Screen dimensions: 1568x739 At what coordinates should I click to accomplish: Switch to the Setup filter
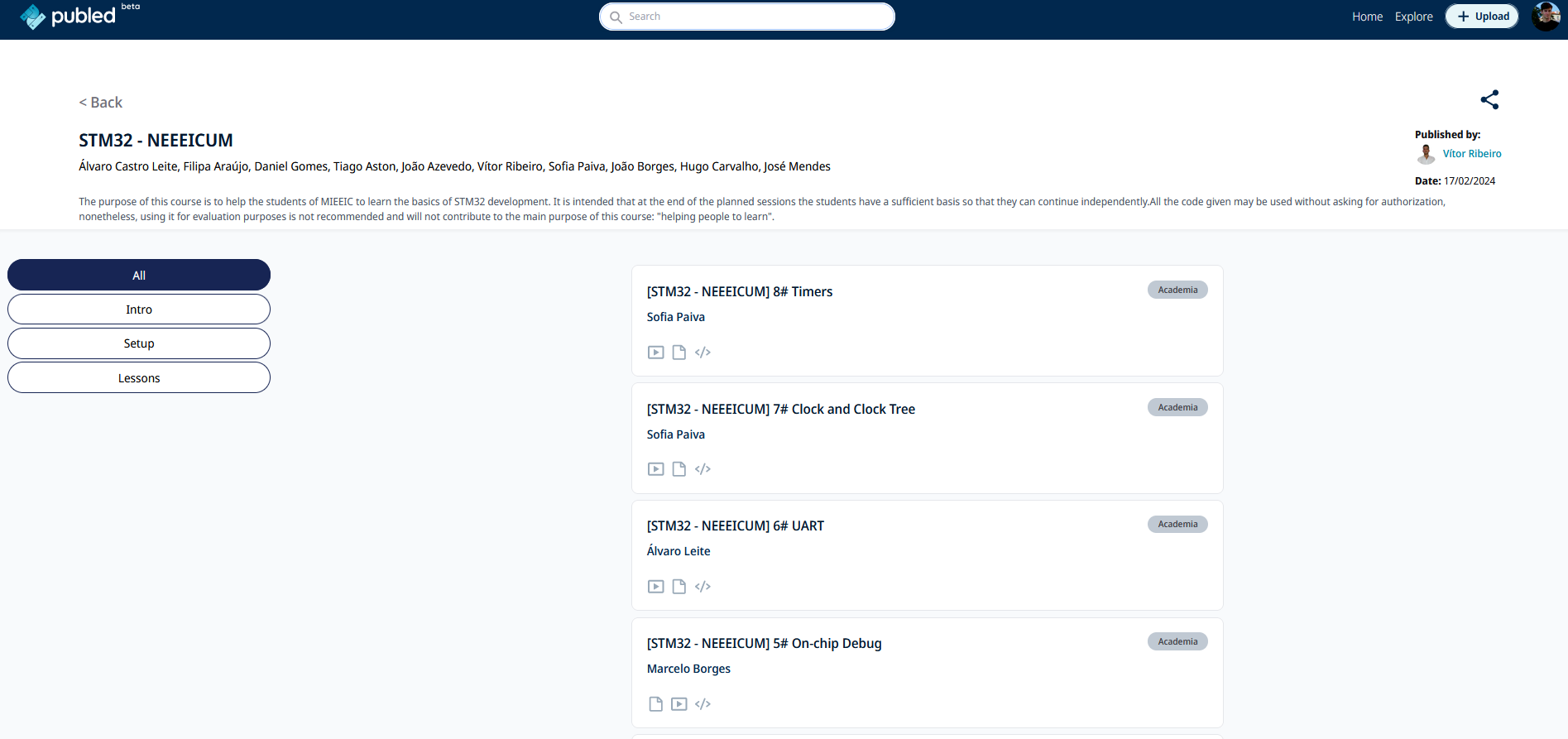[x=139, y=343]
